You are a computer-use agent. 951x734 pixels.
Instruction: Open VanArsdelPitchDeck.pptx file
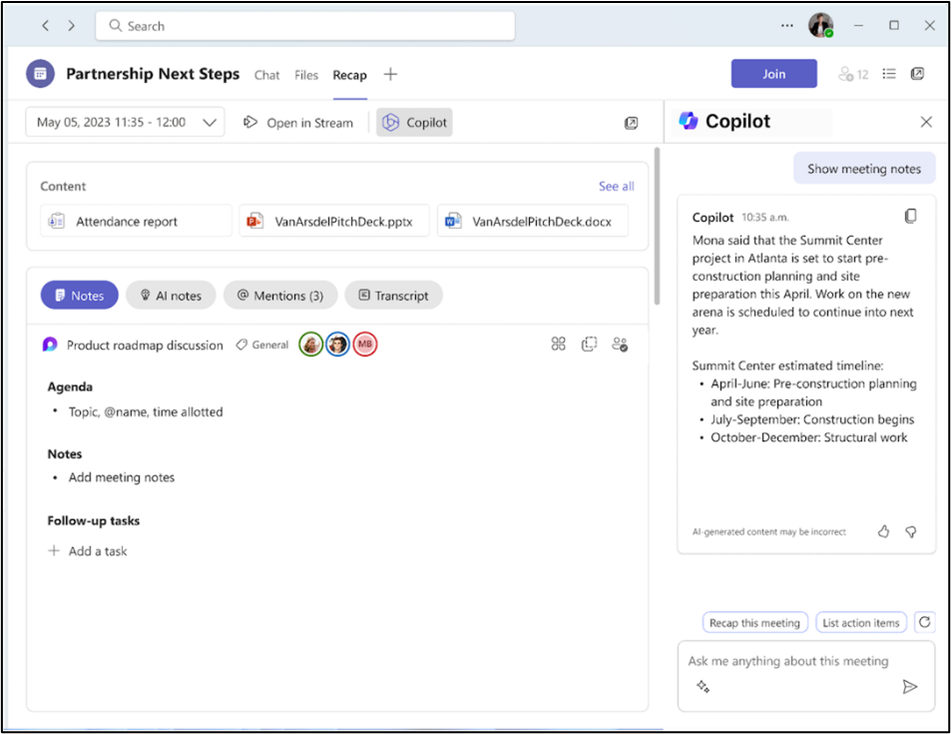(335, 221)
